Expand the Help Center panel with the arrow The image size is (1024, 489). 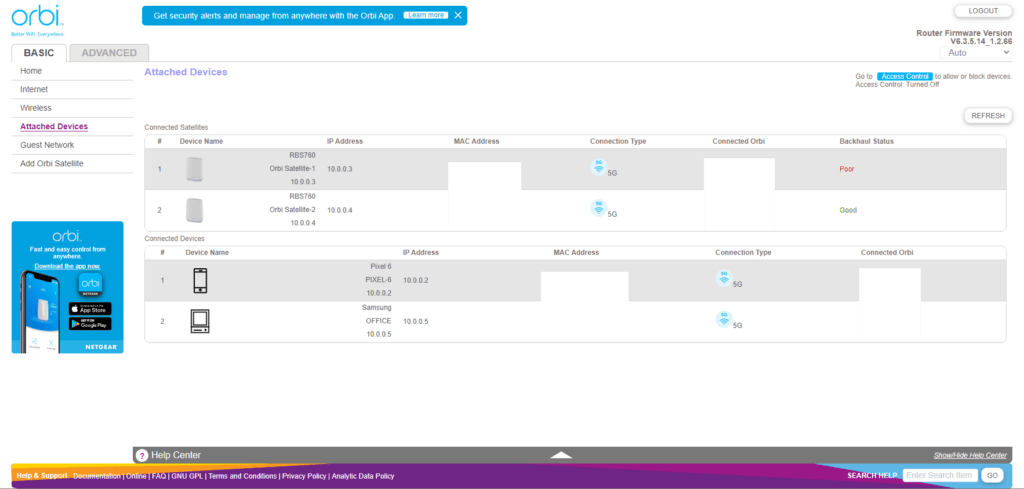pos(561,455)
